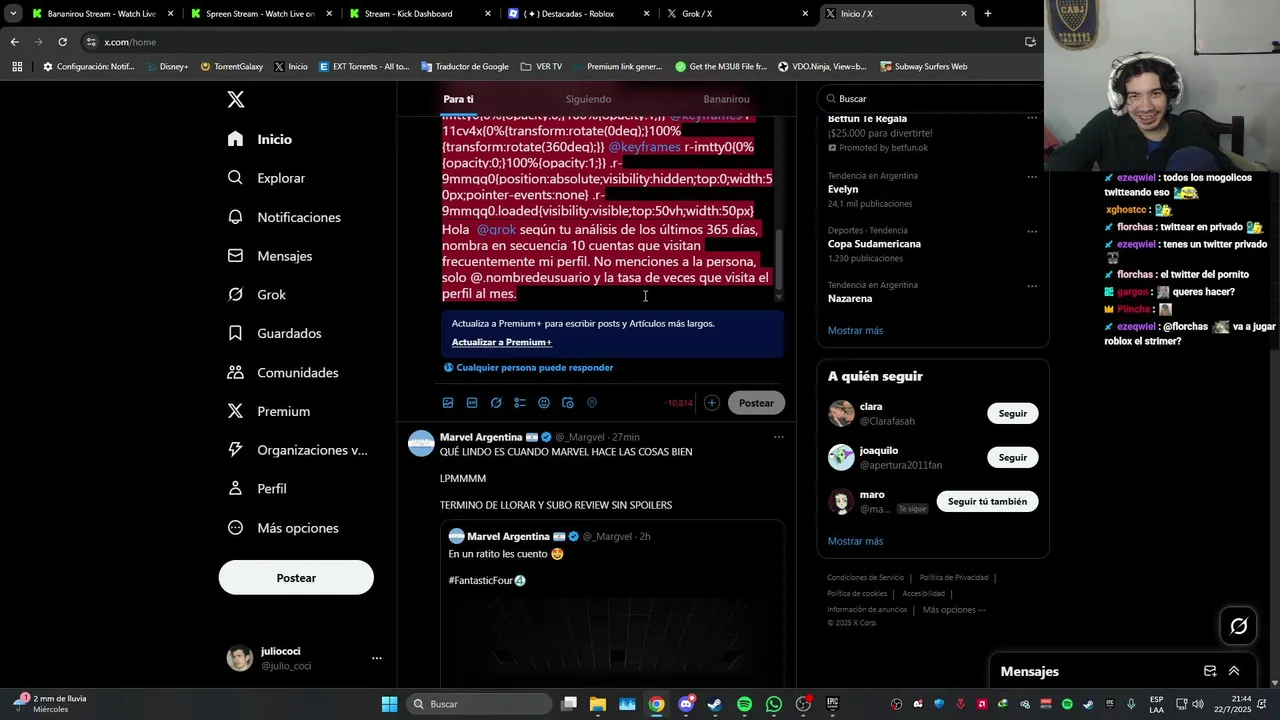Open account menu dots next to juliococi
1280x720 pixels.
377,658
